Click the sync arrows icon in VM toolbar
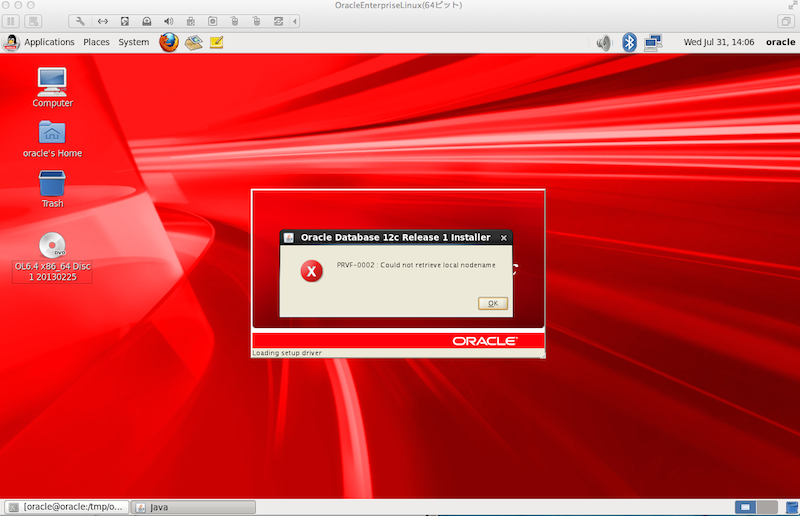Image resolution: width=800 pixels, height=516 pixels. [x=278, y=21]
